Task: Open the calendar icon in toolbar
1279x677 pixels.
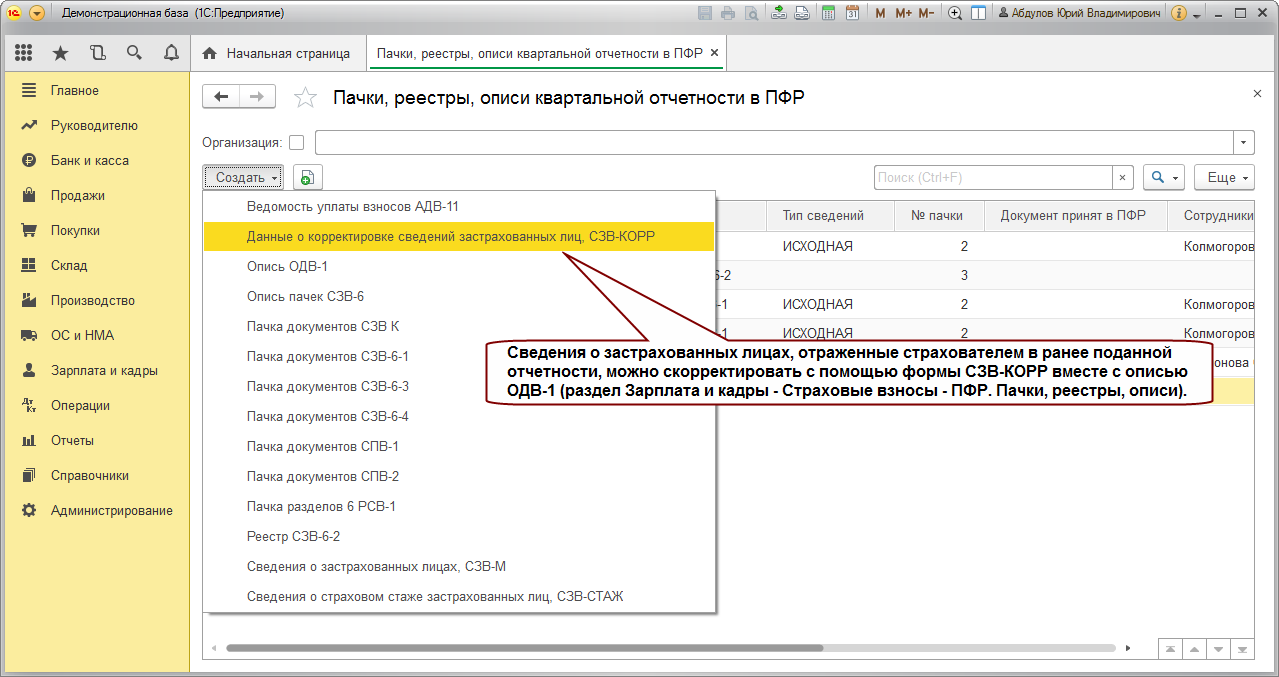Action: (852, 13)
